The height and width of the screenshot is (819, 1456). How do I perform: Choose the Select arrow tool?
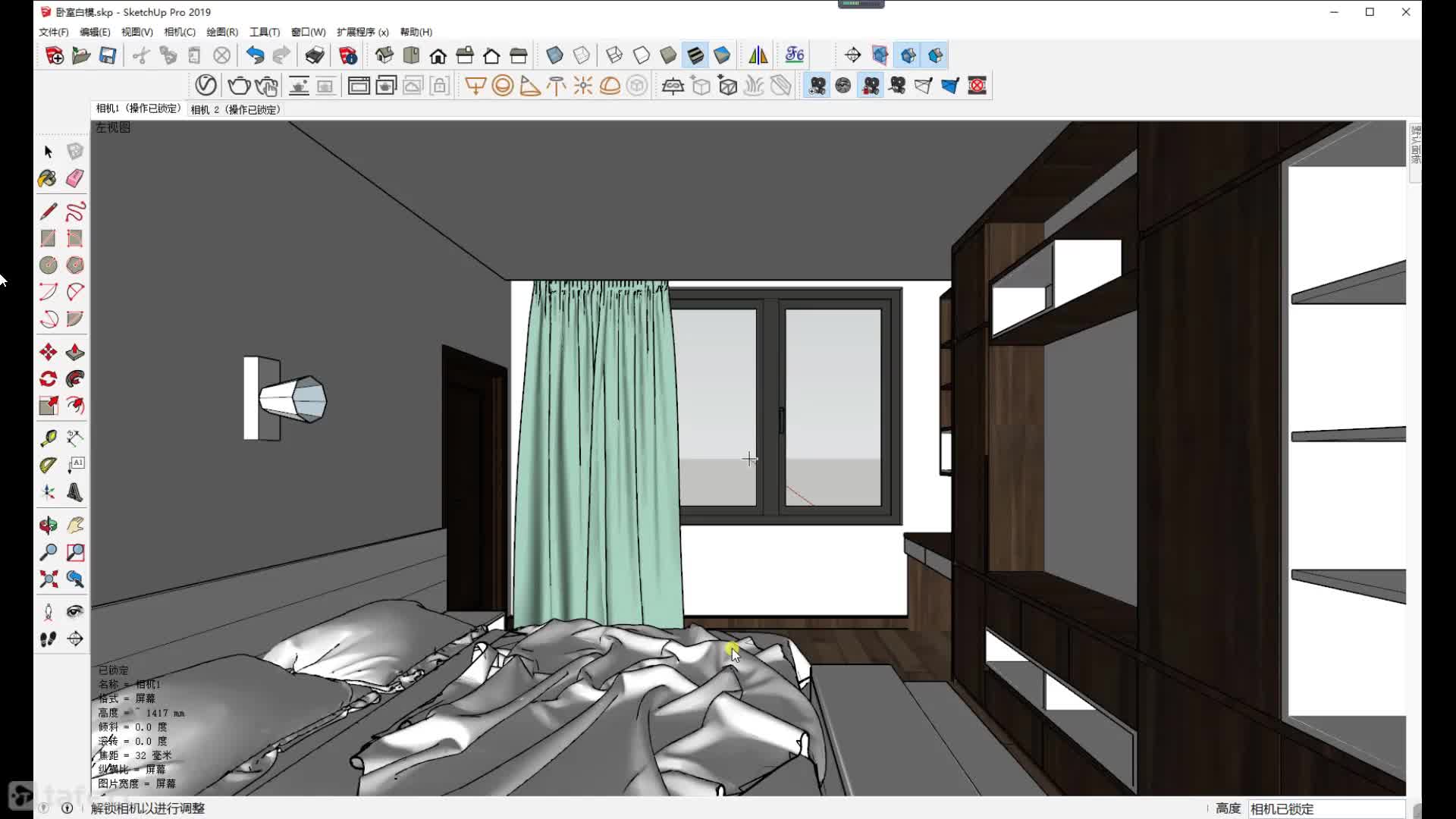[49, 152]
